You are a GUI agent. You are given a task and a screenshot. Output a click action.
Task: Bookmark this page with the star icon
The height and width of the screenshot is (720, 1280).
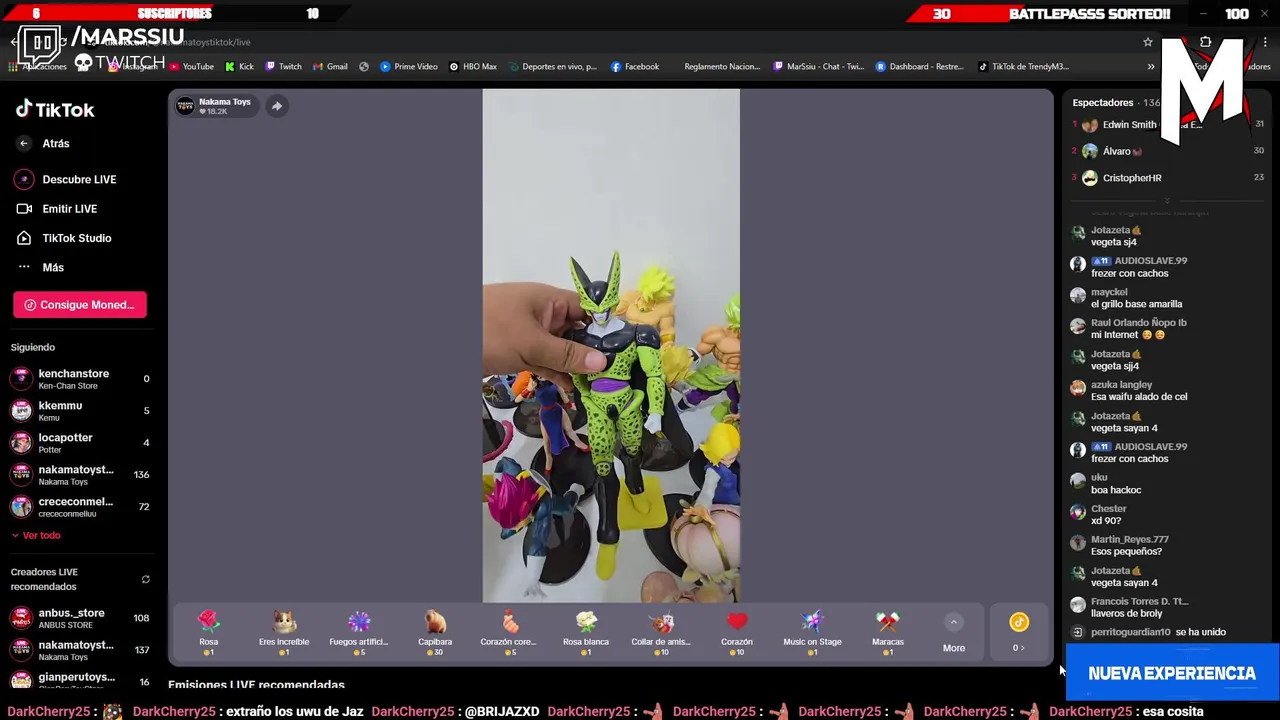point(1148,42)
